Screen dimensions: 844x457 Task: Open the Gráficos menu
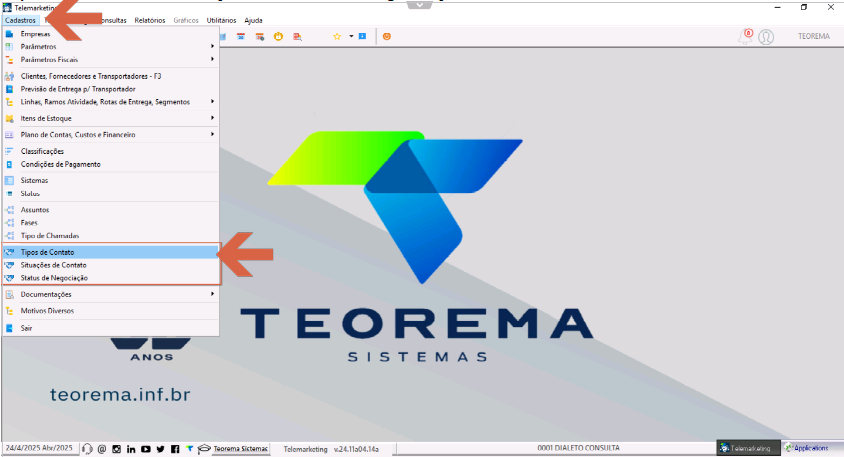point(186,20)
